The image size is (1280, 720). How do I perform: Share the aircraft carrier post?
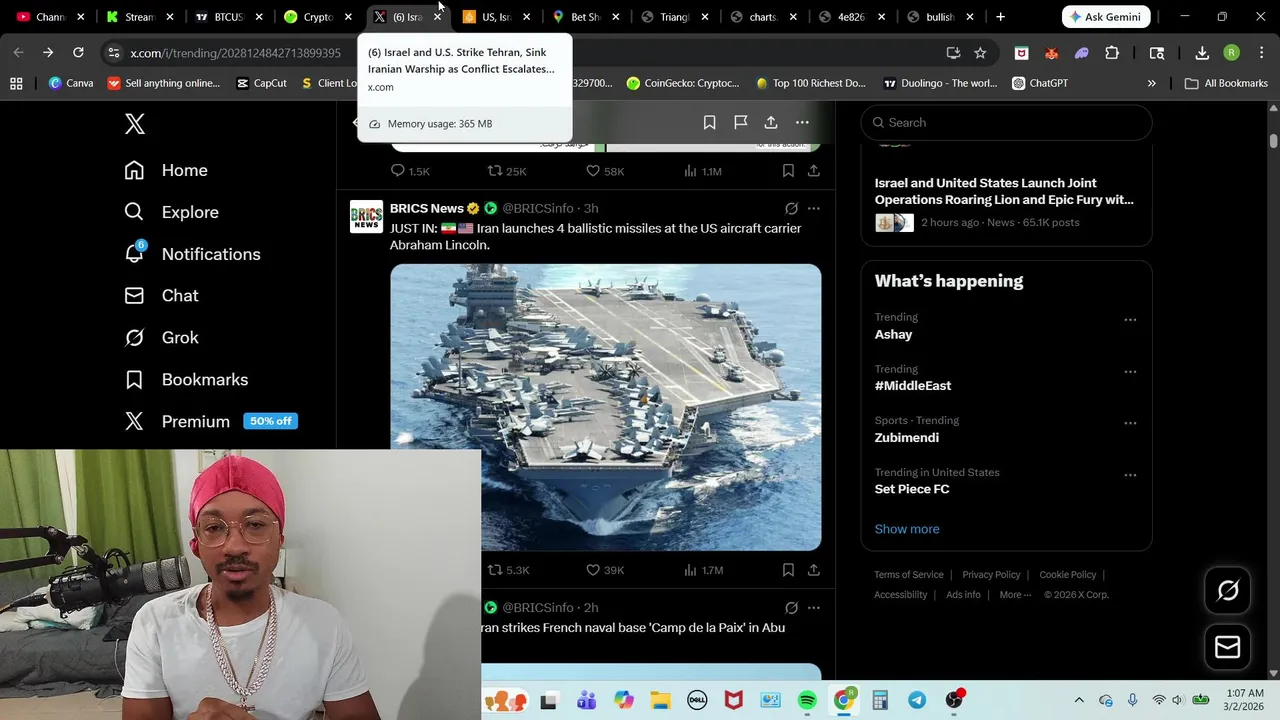814,570
